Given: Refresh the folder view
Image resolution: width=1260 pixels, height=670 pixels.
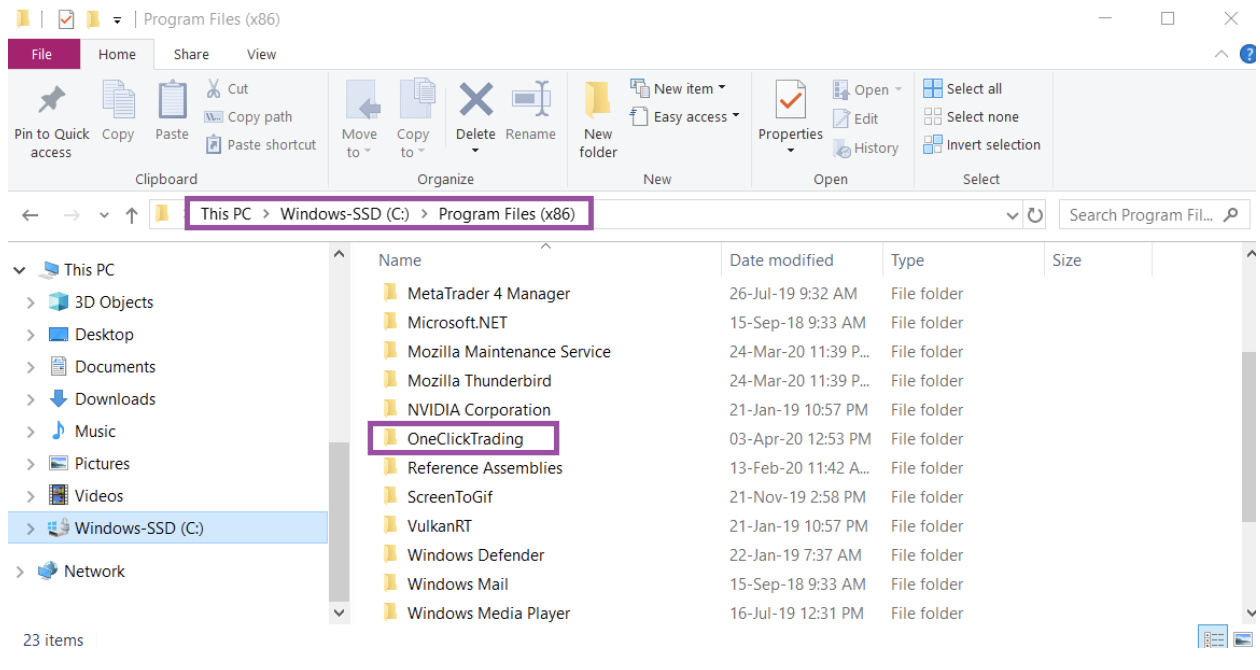Looking at the screenshot, I should click(1035, 215).
